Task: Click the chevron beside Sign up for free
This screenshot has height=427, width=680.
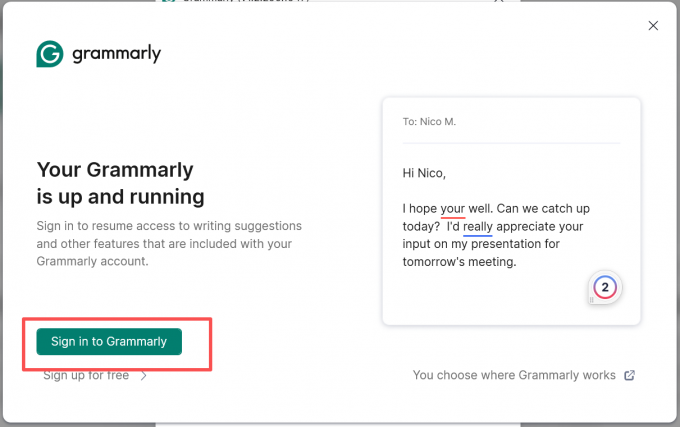Action: point(144,375)
